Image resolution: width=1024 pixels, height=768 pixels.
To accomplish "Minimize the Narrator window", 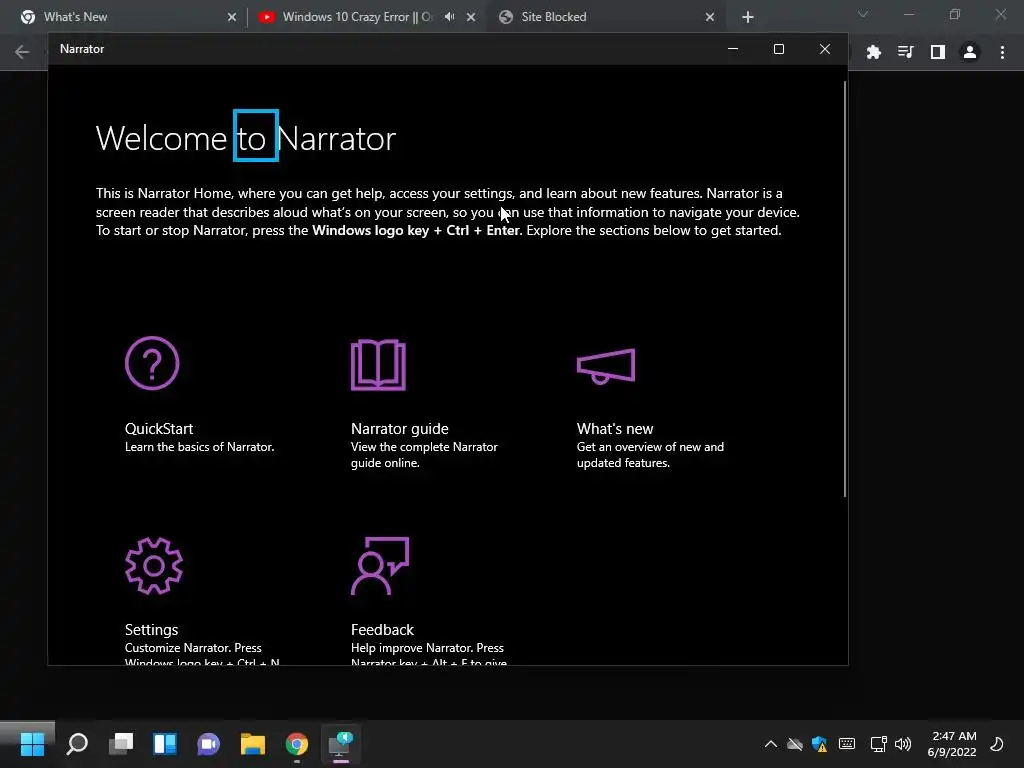I will [x=733, y=49].
